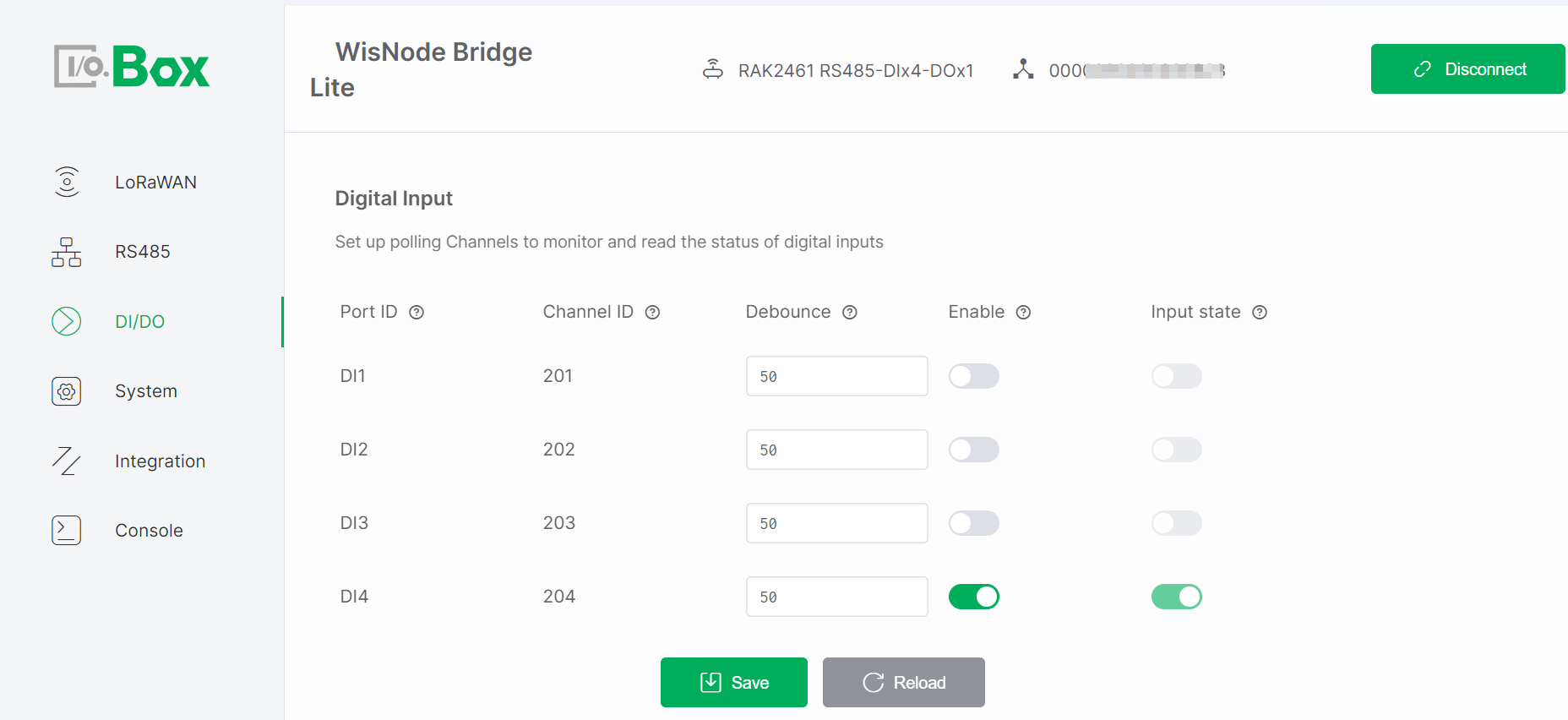Click the DI/DO circular arrow icon

coord(66,321)
